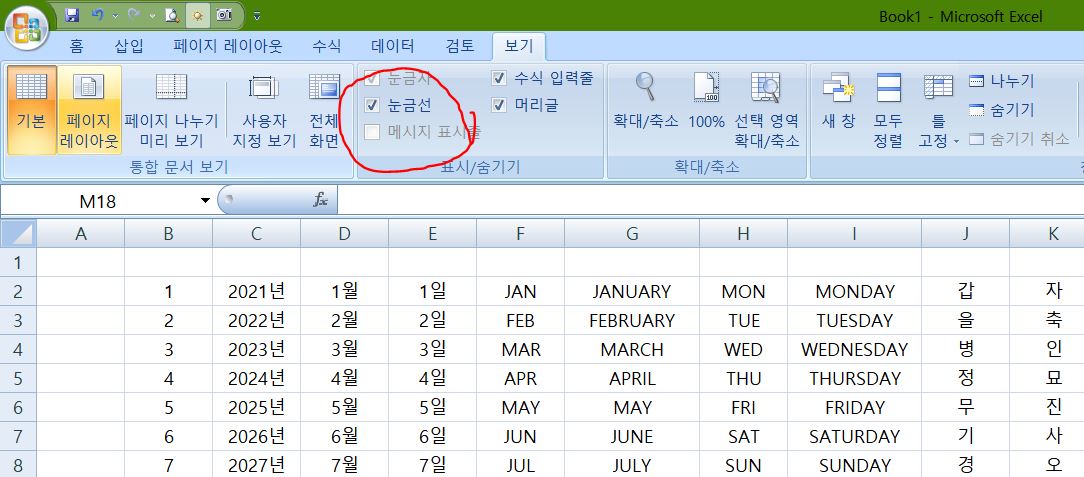This screenshot has height=477, width=1084.
Task: Switch to the 홈 tab
Action: click(76, 46)
